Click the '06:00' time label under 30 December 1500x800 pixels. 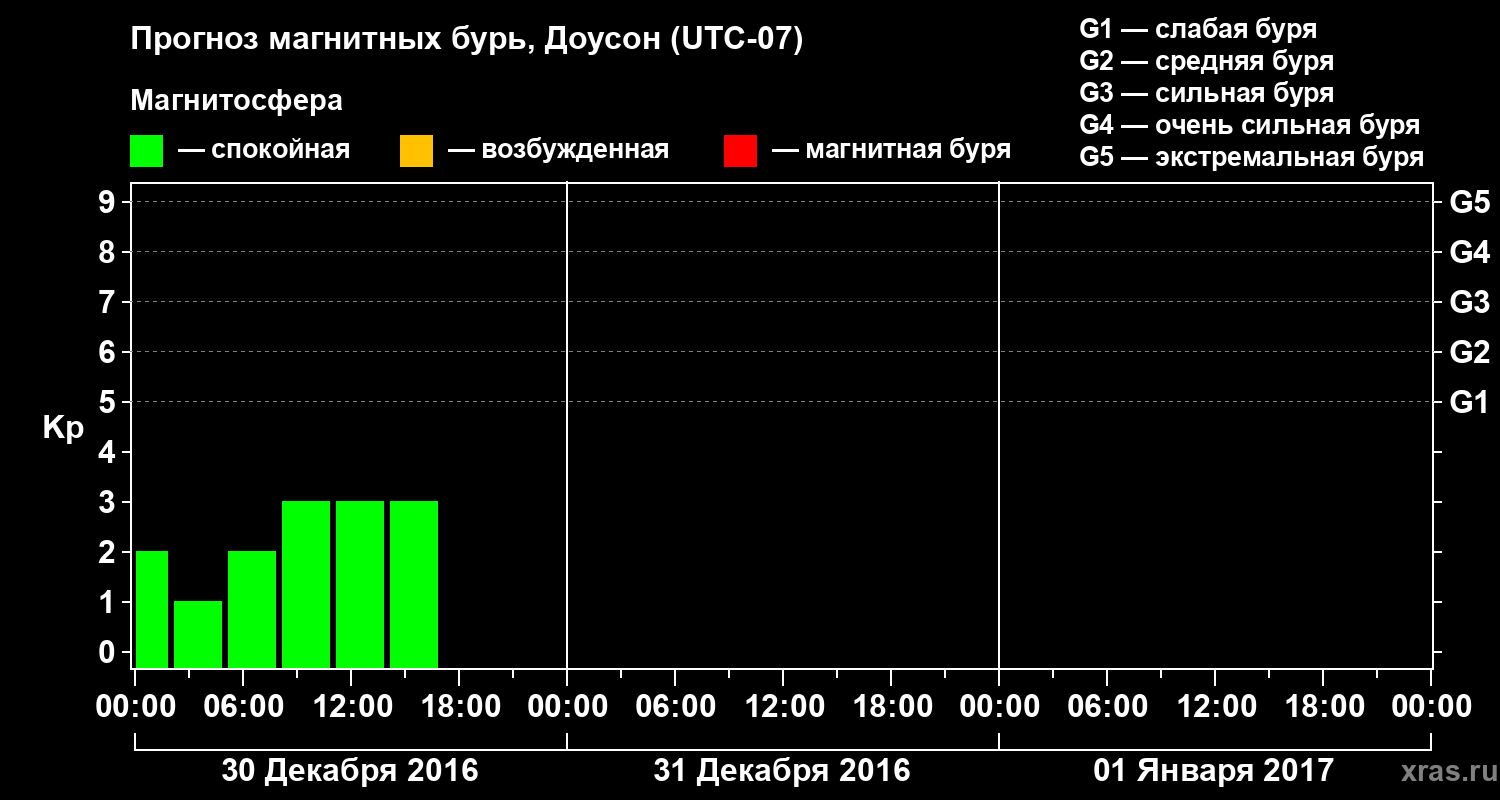point(242,707)
